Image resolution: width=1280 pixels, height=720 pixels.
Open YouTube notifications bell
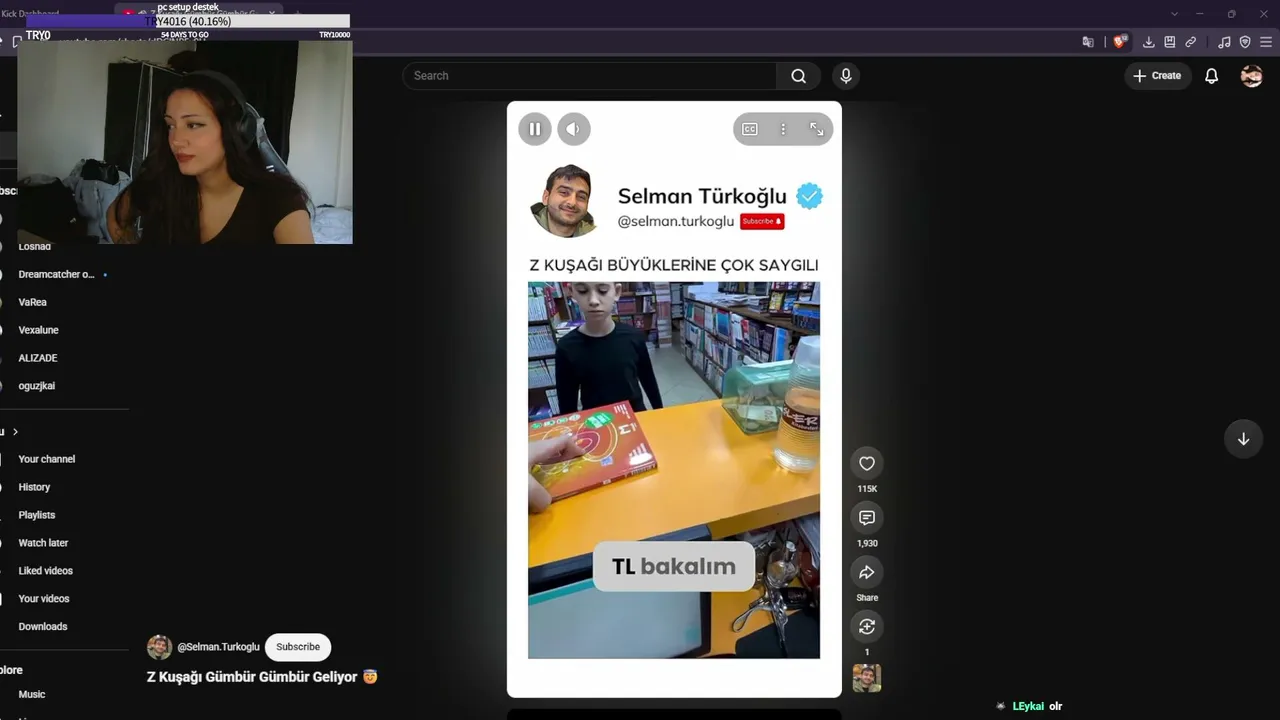coord(1212,76)
